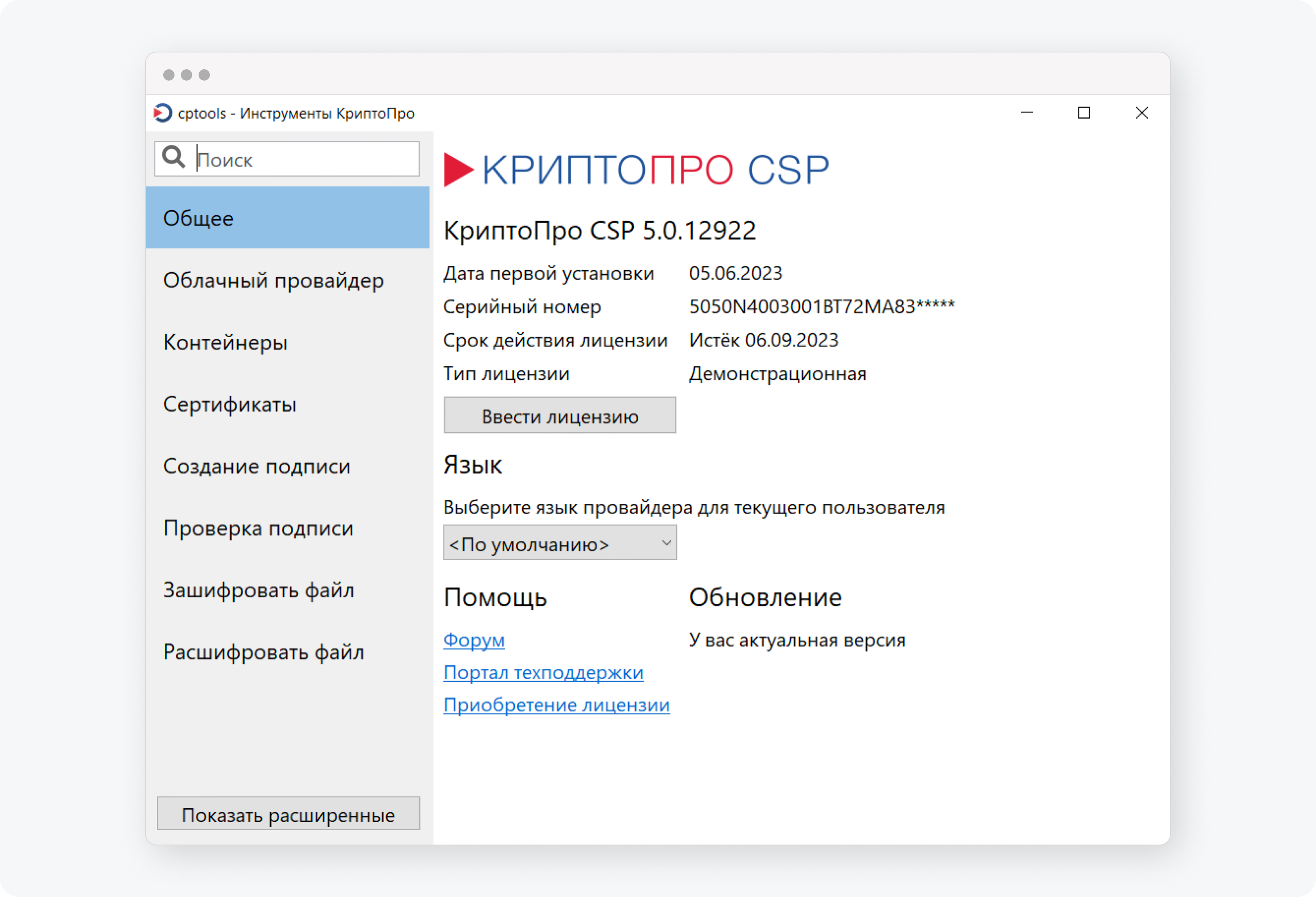Click the Дата первой установки label
This screenshot has width=1316, height=897.
coord(549,273)
